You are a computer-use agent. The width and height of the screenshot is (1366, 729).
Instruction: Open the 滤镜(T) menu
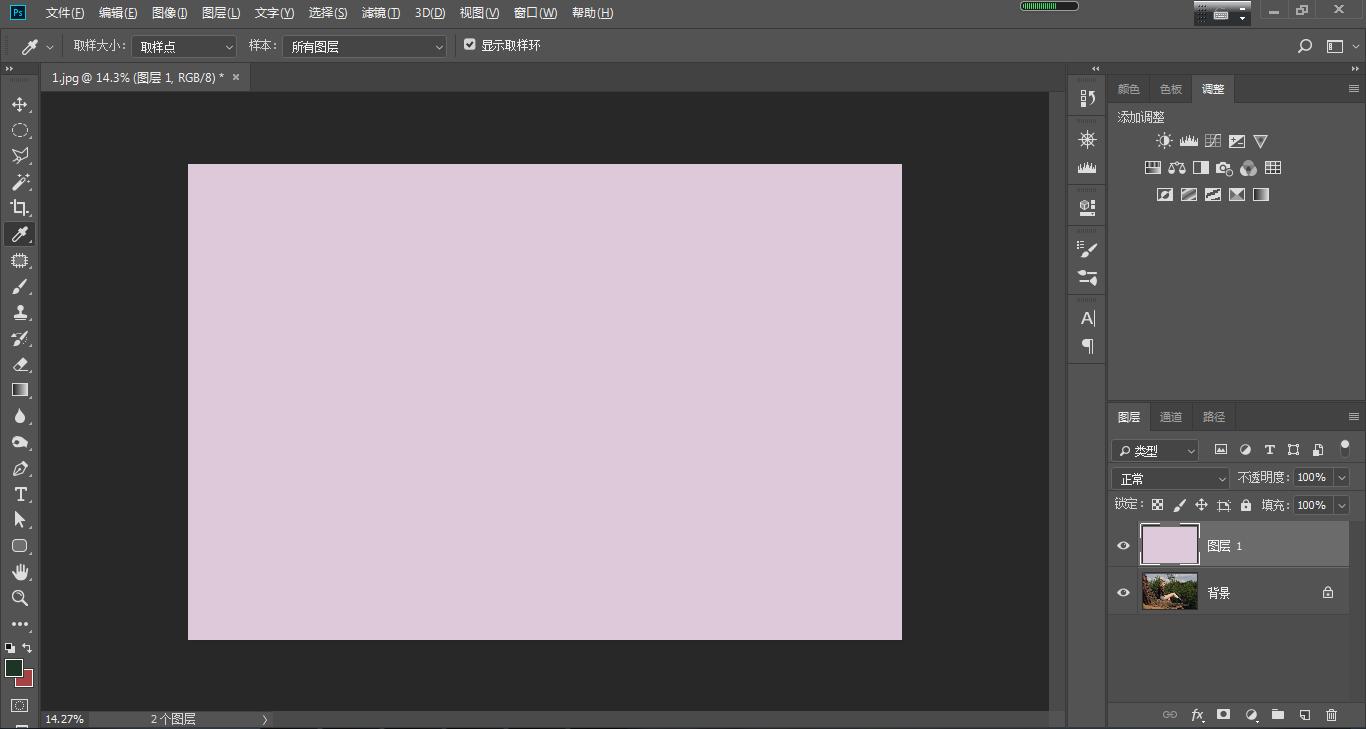[x=380, y=13]
